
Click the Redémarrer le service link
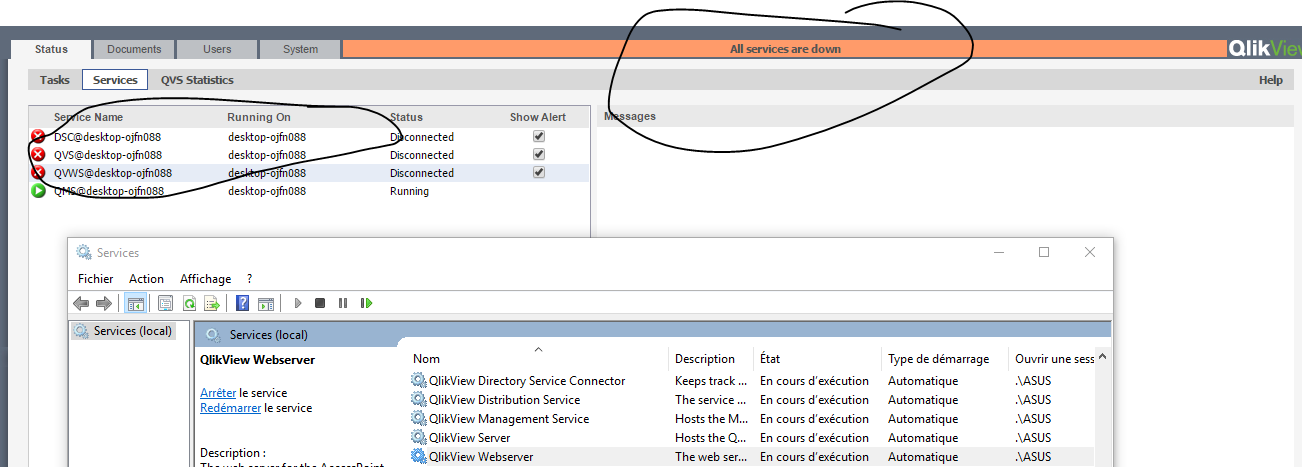[230, 408]
